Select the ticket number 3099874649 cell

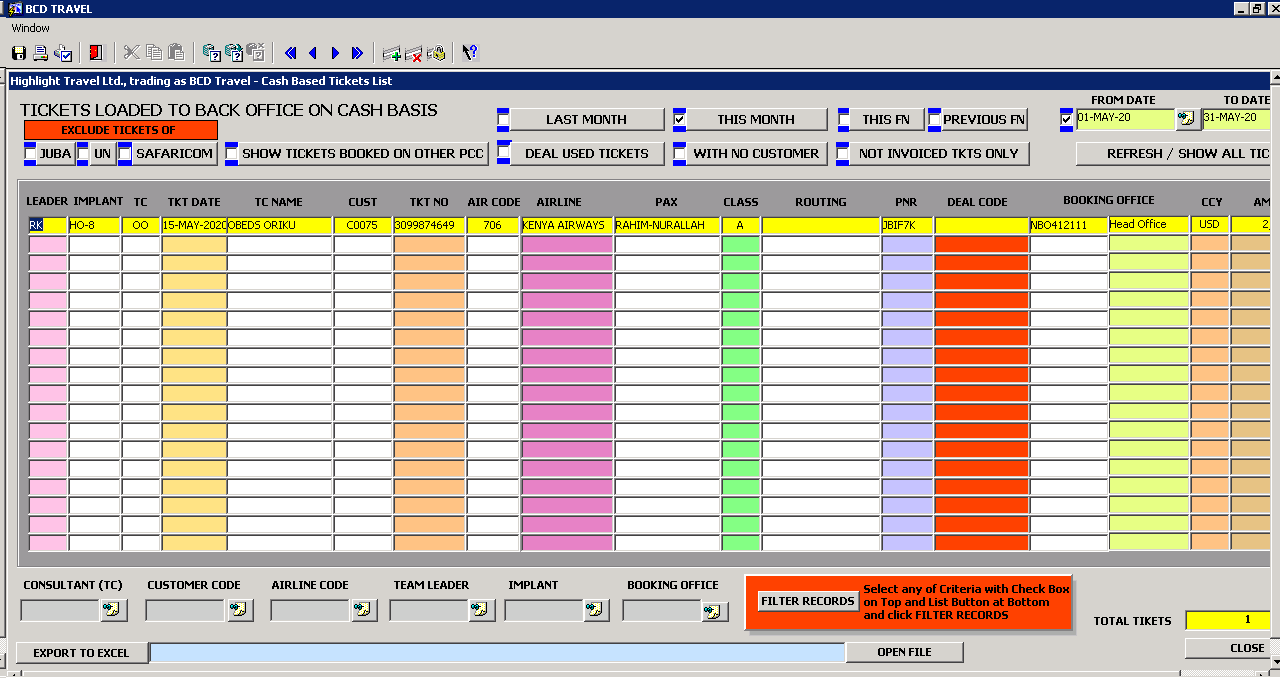tap(429, 226)
